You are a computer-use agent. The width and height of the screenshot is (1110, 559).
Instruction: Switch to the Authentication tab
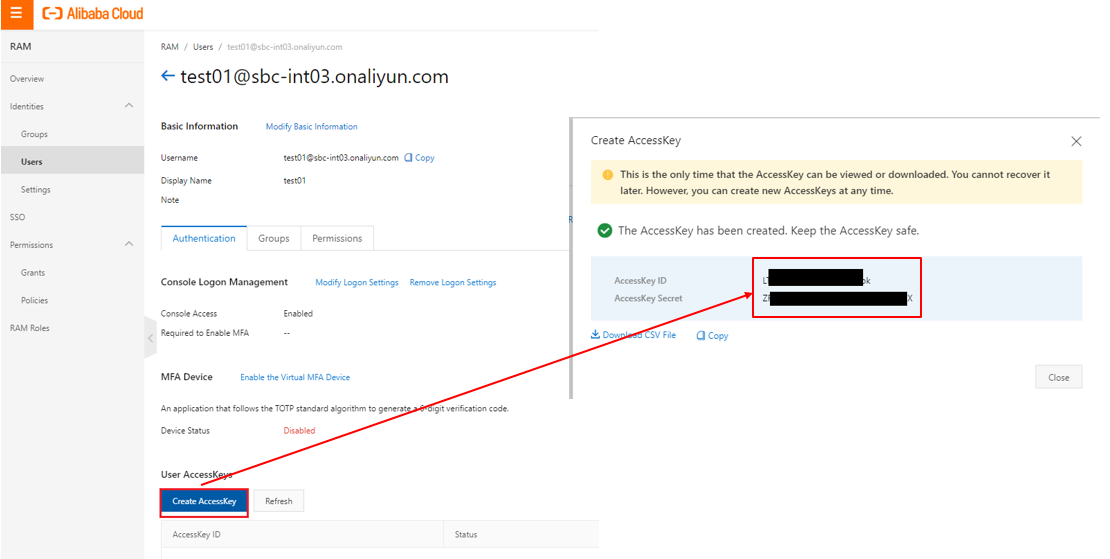204,238
